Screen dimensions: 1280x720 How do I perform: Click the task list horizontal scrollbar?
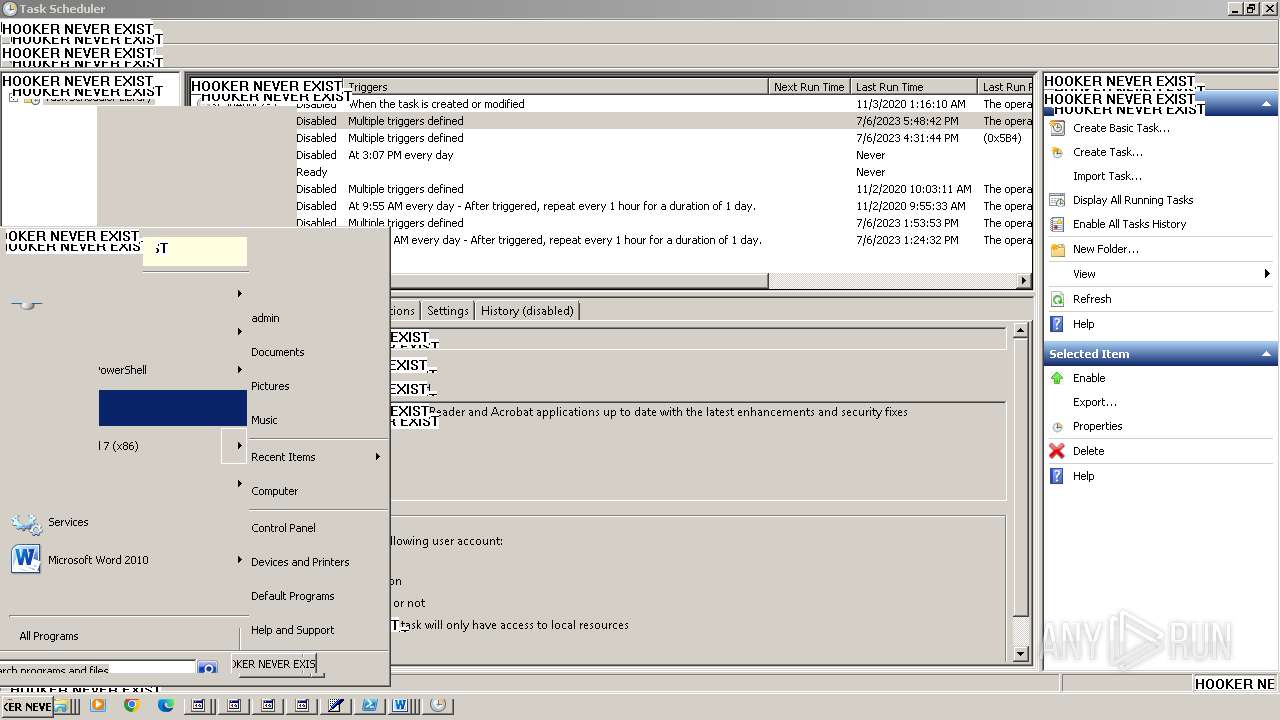coord(580,281)
